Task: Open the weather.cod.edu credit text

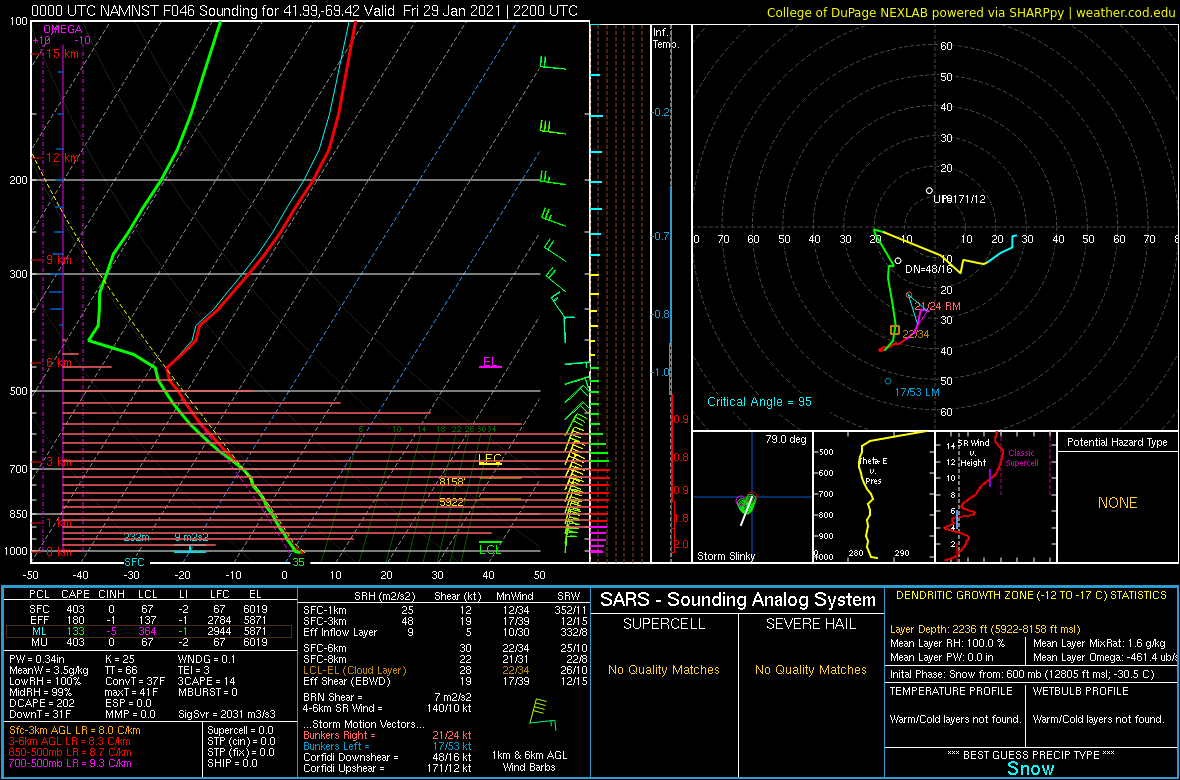Action: [1127, 13]
